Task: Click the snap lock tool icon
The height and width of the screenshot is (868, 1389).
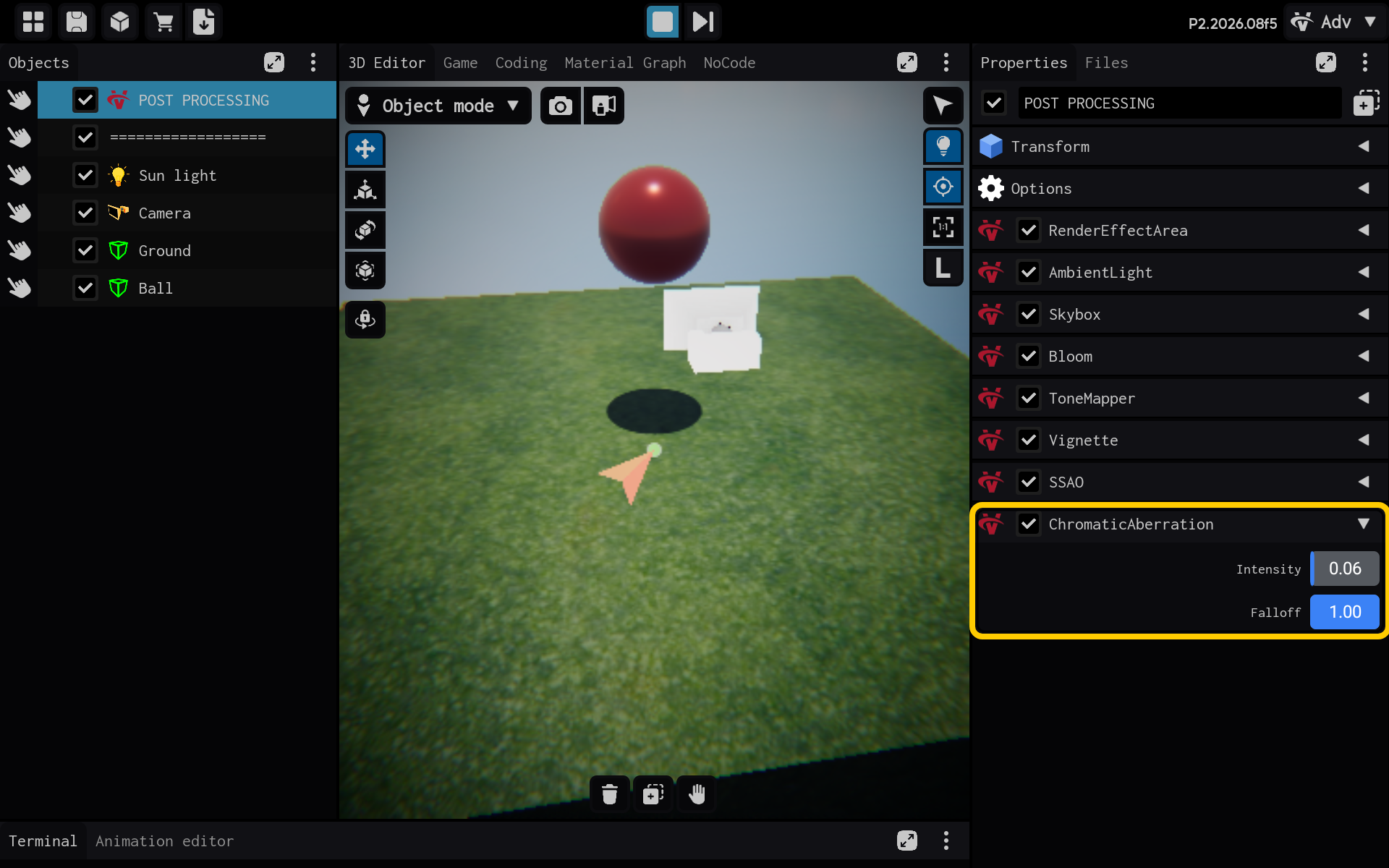Action: (x=365, y=319)
